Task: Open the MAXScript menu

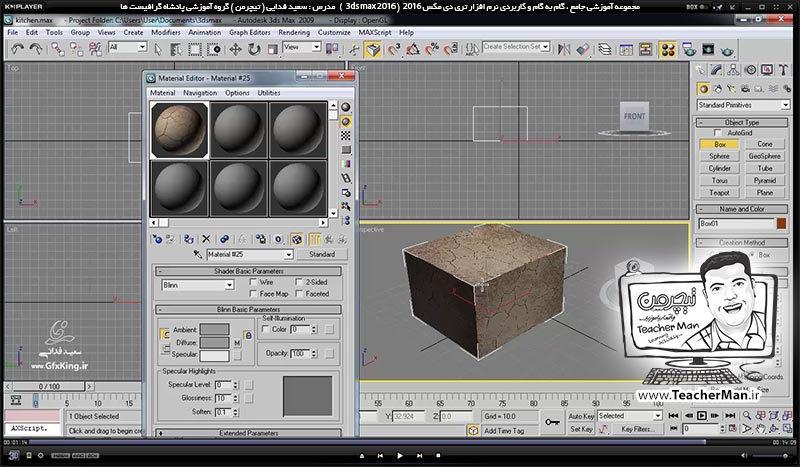Action: [375, 32]
